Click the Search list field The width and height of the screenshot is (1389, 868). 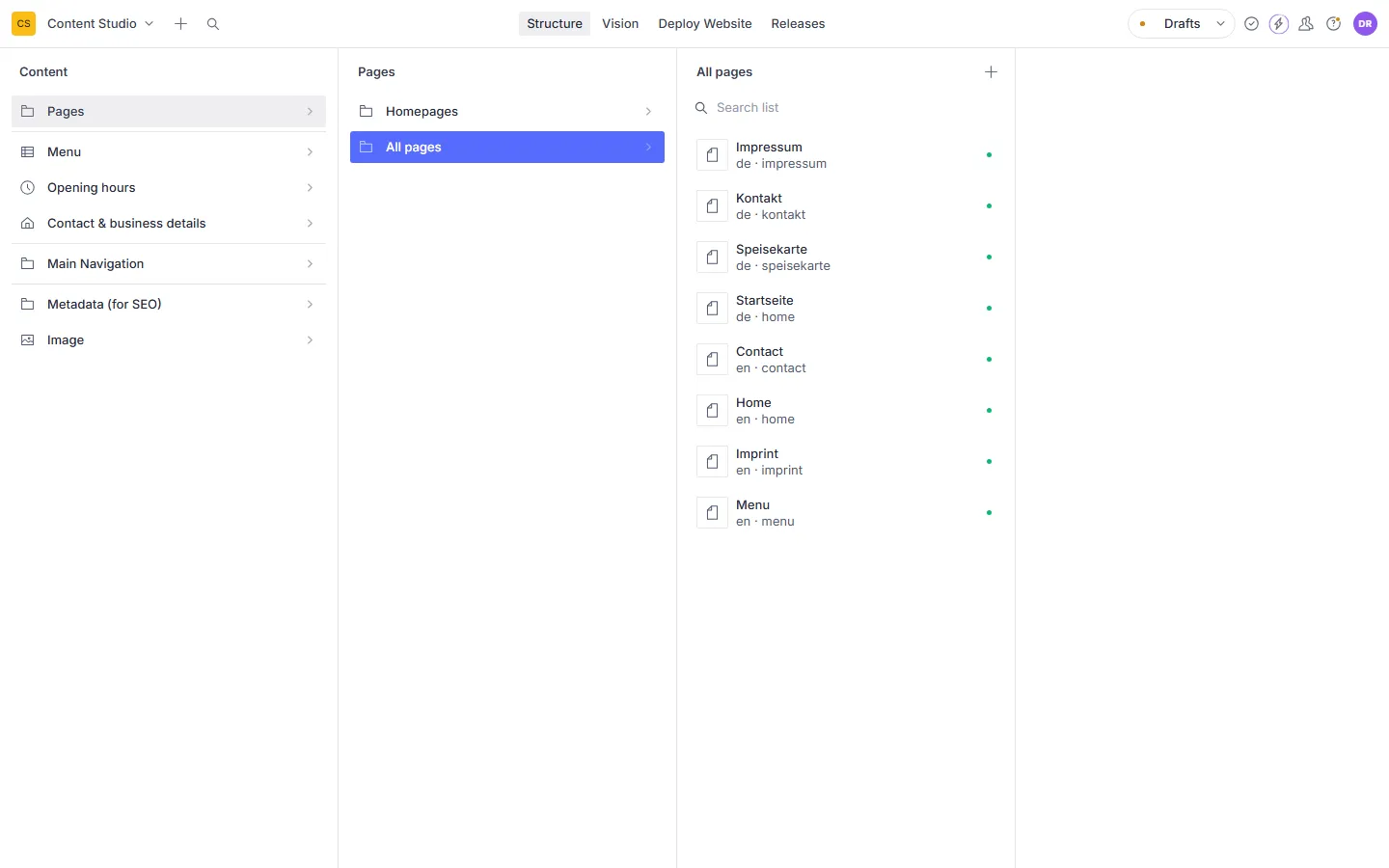click(846, 107)
